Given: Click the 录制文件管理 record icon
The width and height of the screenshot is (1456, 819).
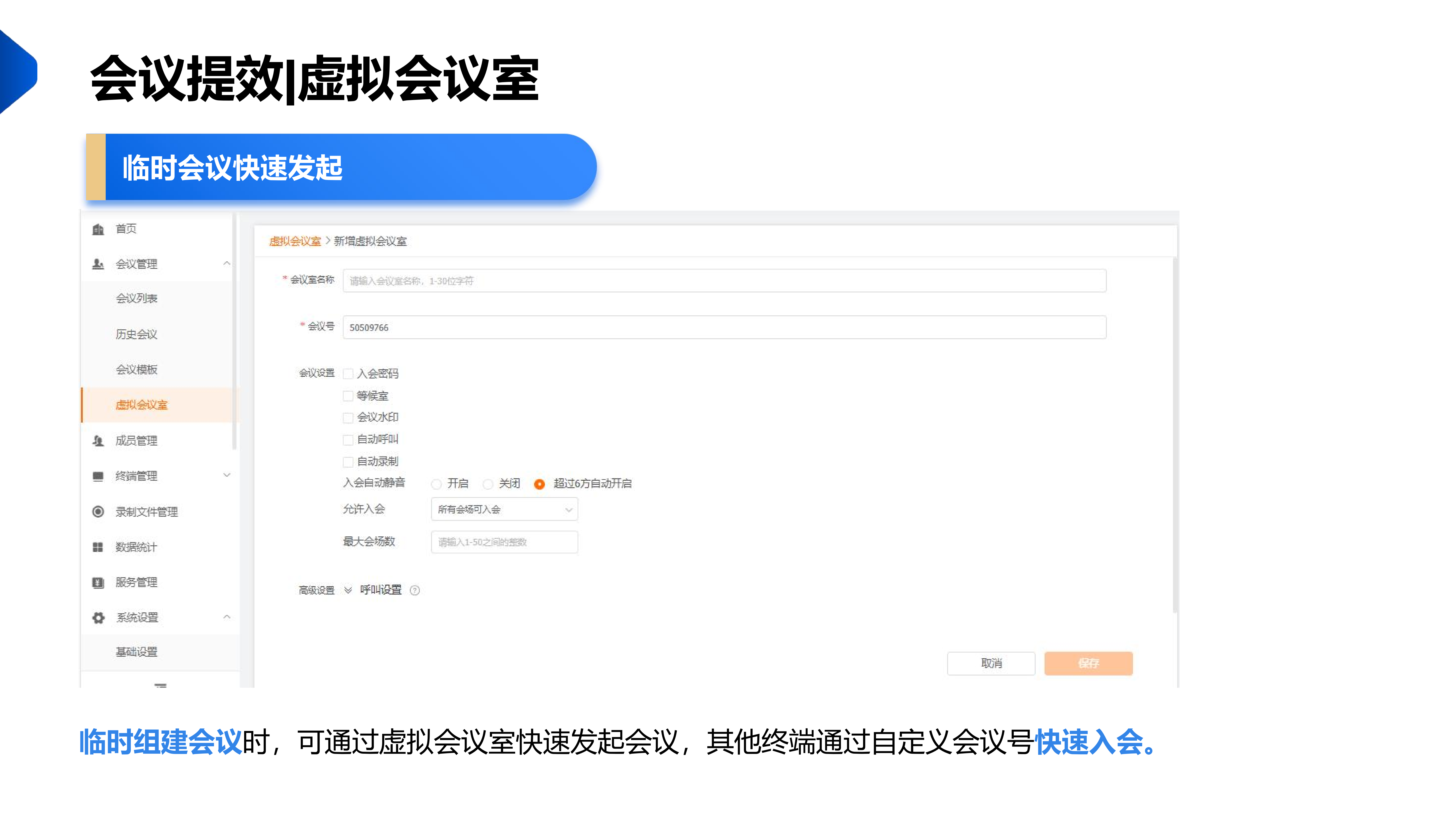Looking at the screenshot, I should tap(98, 511).
